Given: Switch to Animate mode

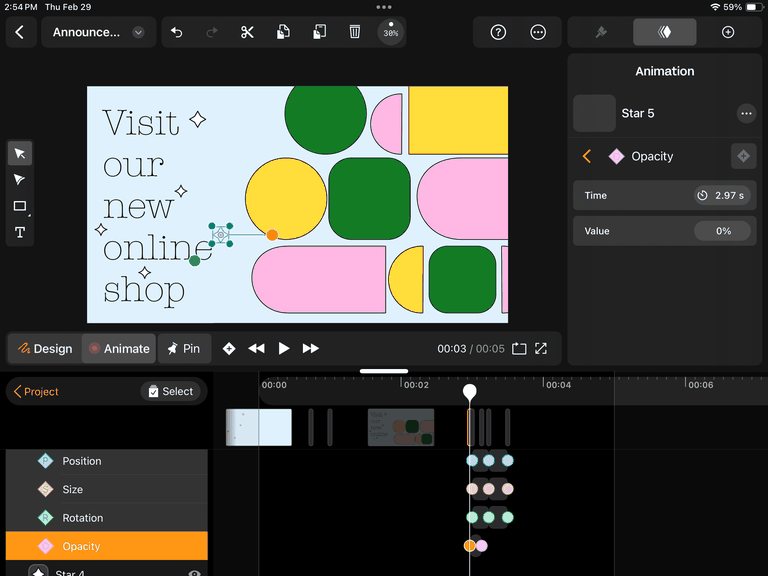Looking at the screenshot, I should [x=118, y=348].
